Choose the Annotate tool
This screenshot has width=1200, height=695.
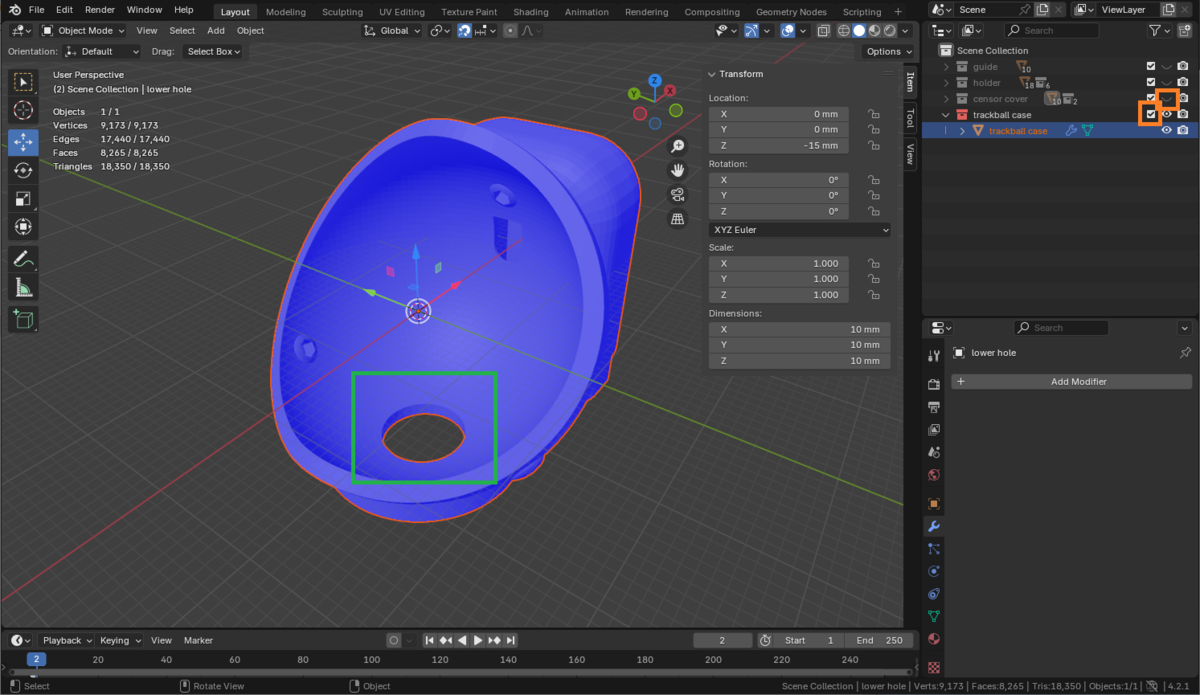[23, 260]
